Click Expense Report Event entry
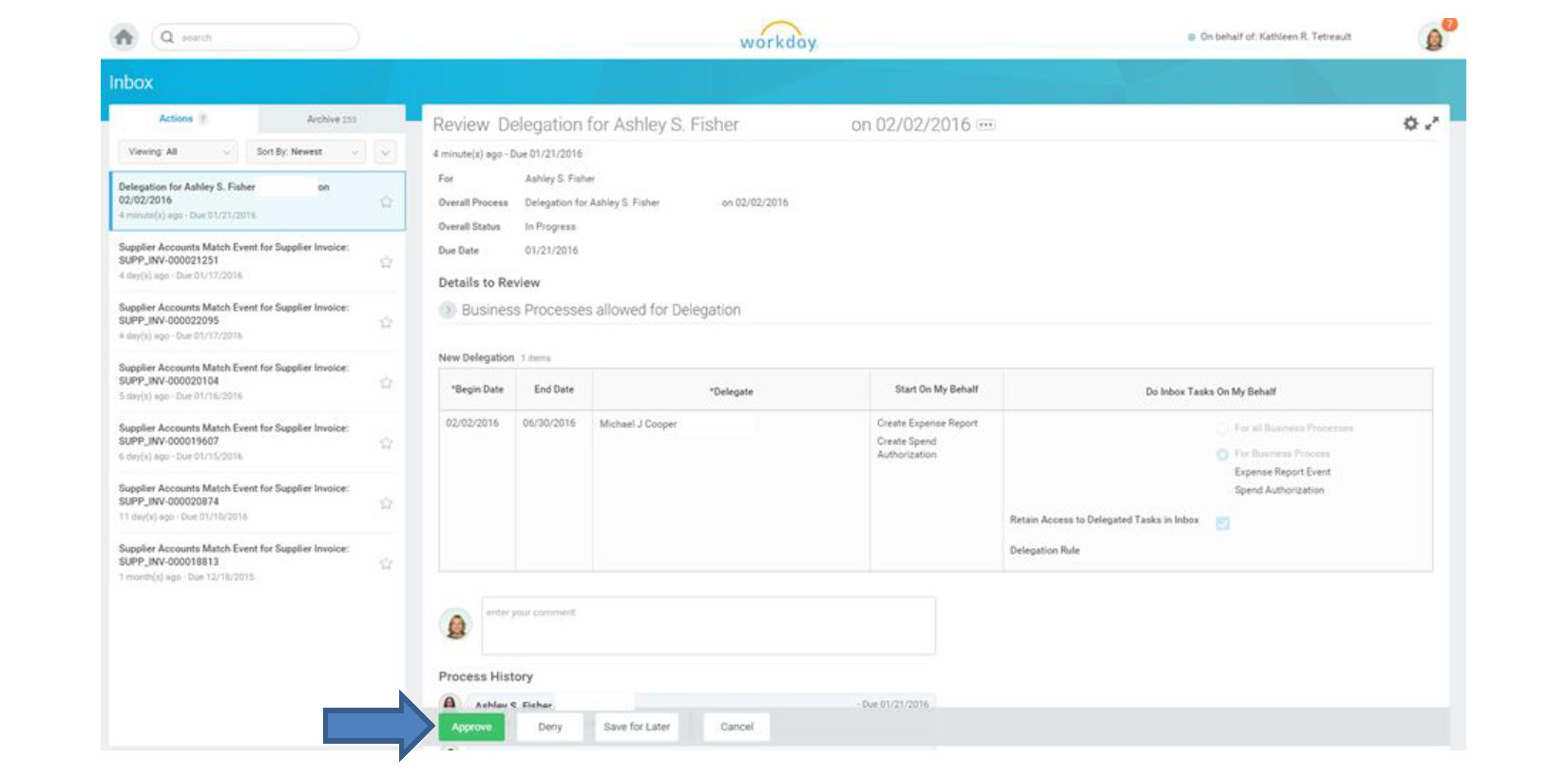The height and width of the screenshot is (778, 1568). click(x=1282, y=472)
